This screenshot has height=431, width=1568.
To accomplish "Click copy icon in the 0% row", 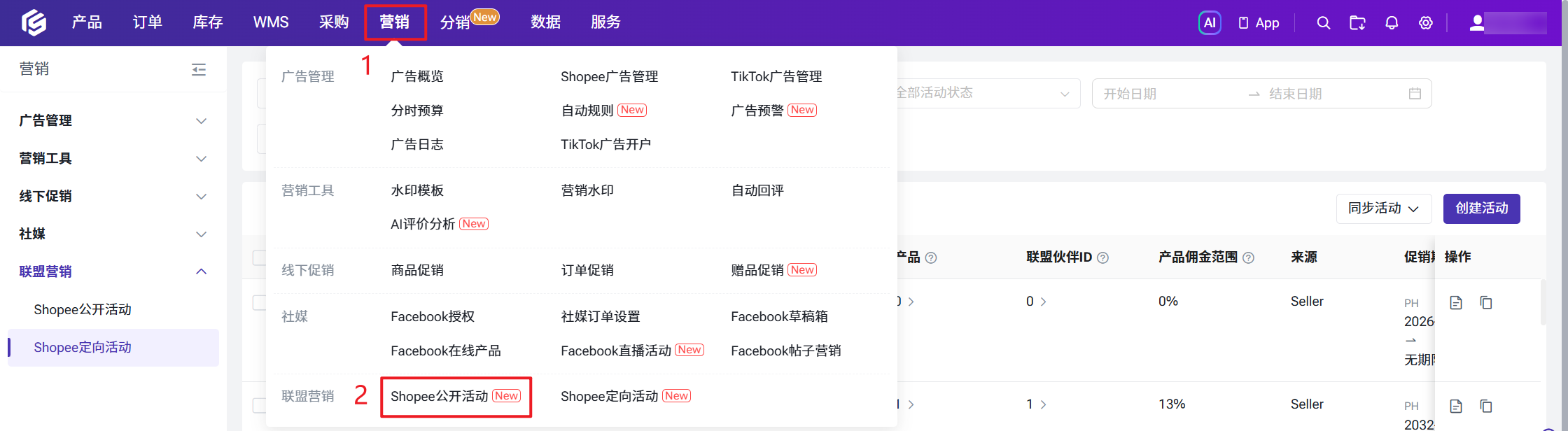I will tap(1486, 302).
